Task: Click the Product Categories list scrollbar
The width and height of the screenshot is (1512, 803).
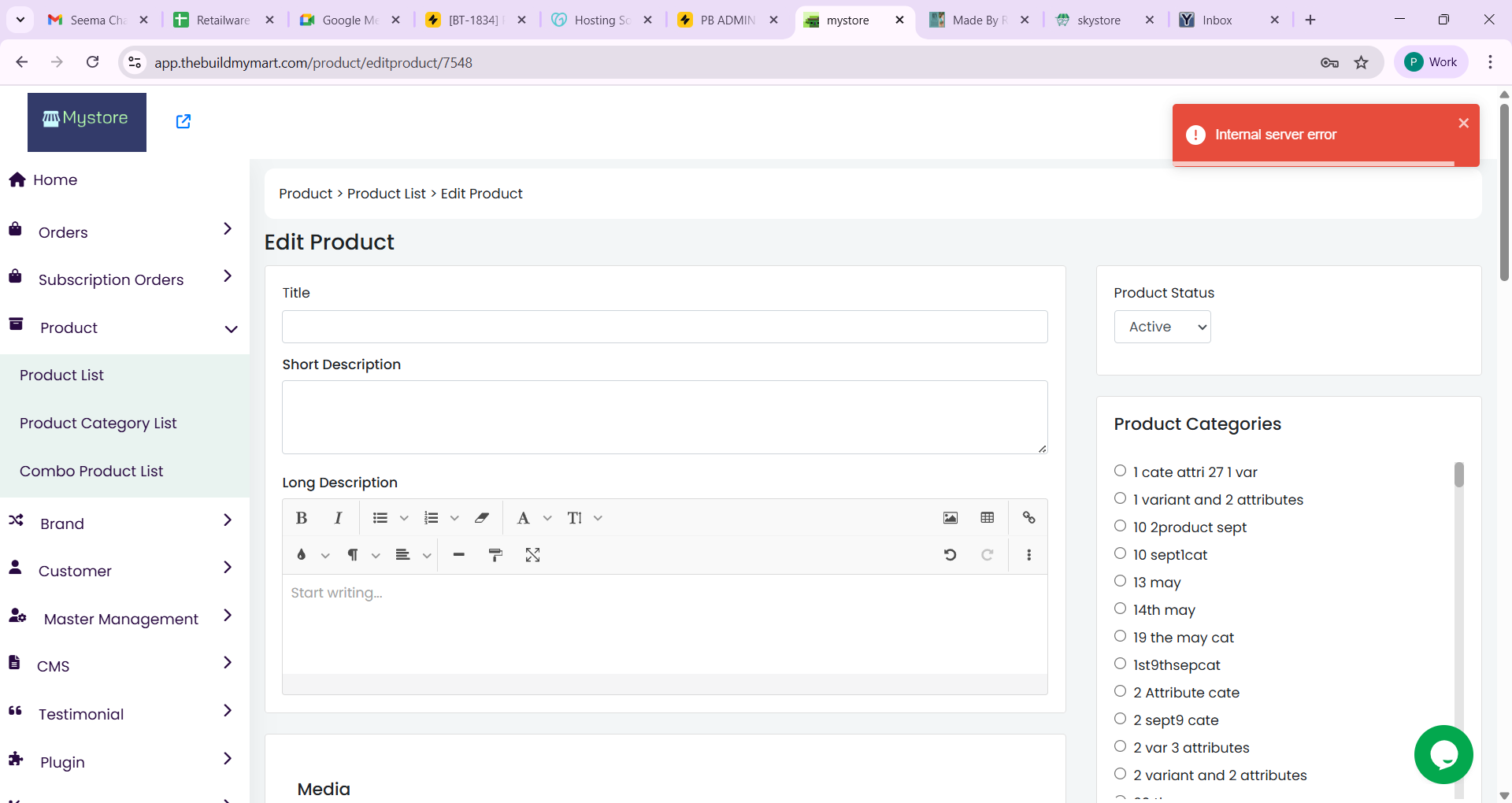Action: [1458, 475]
